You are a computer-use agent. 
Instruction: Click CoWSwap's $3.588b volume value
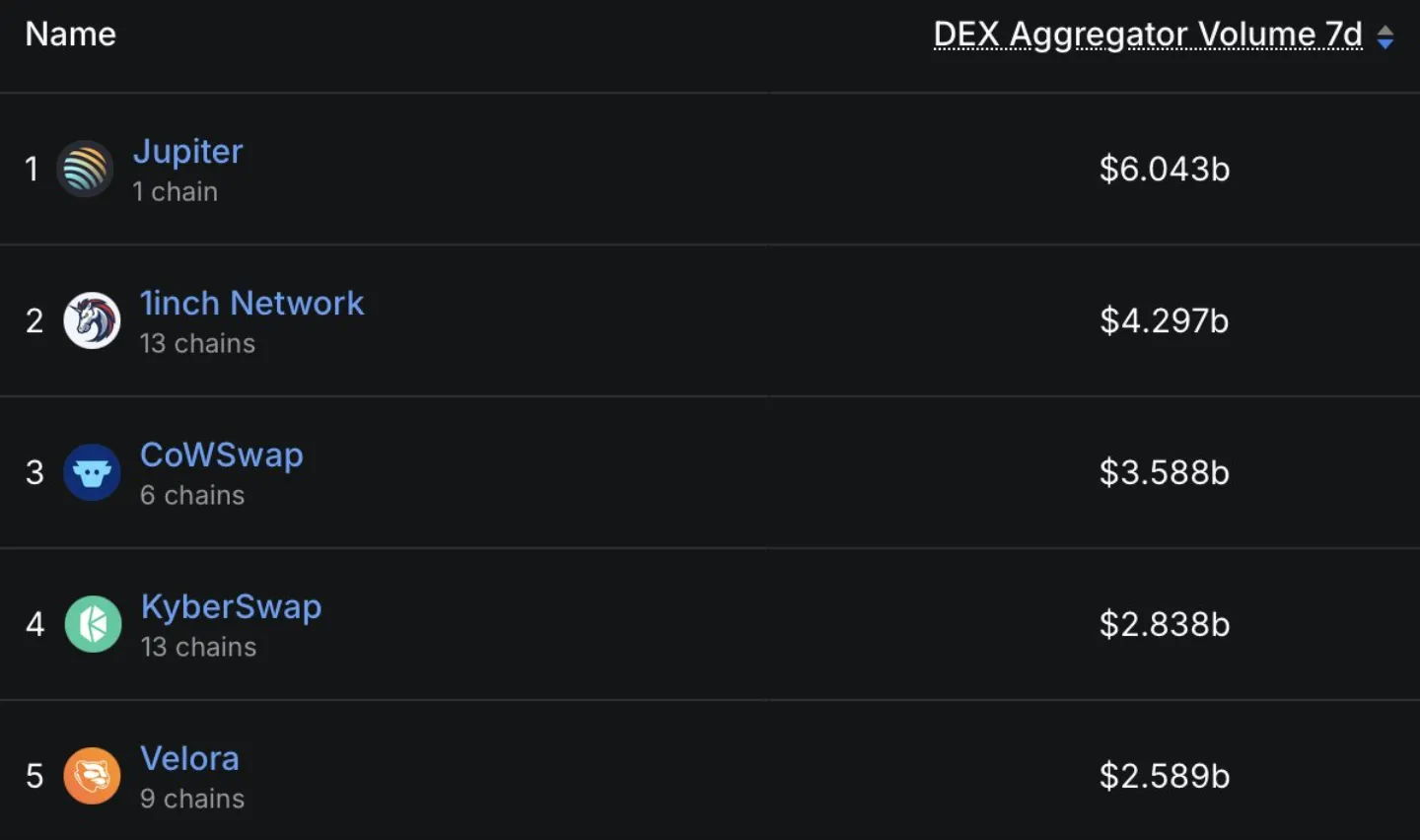pos(1164,473)
